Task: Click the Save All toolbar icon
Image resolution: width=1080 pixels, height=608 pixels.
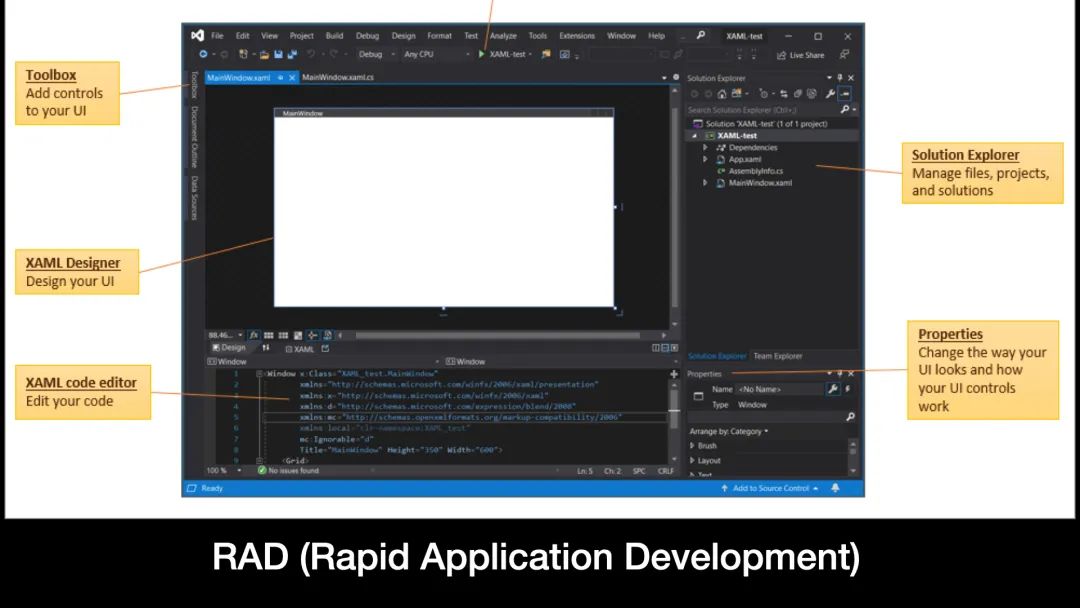Action: pos(292,55)
